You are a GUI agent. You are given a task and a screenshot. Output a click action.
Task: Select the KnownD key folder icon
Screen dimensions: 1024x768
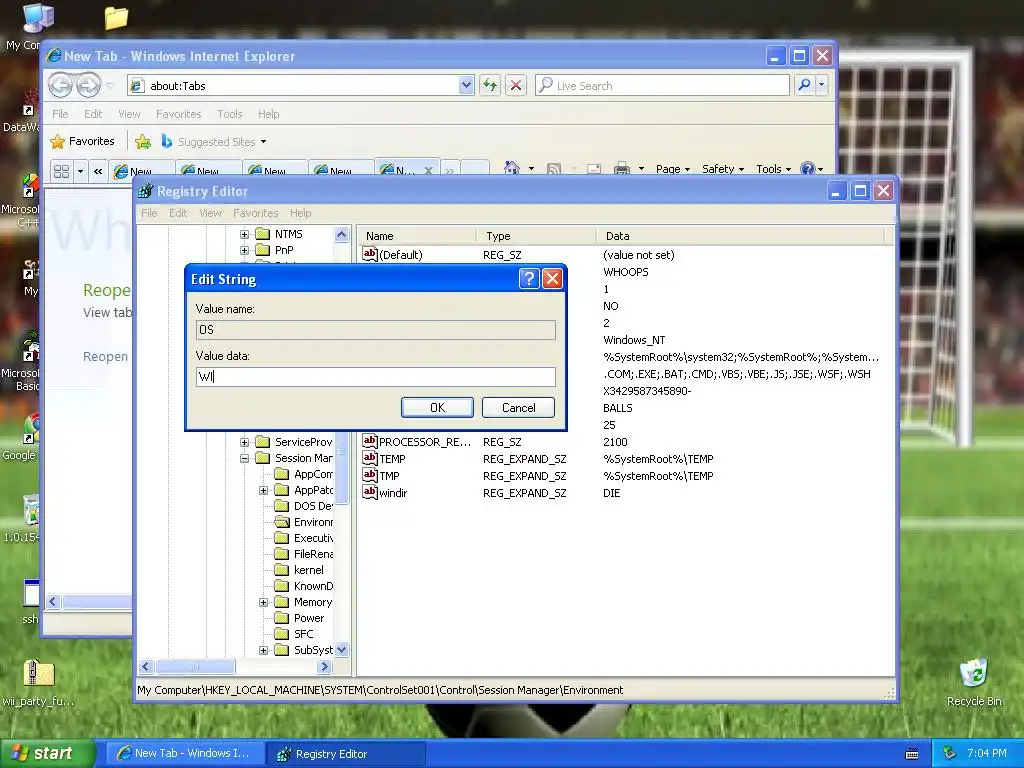[281, 586]
